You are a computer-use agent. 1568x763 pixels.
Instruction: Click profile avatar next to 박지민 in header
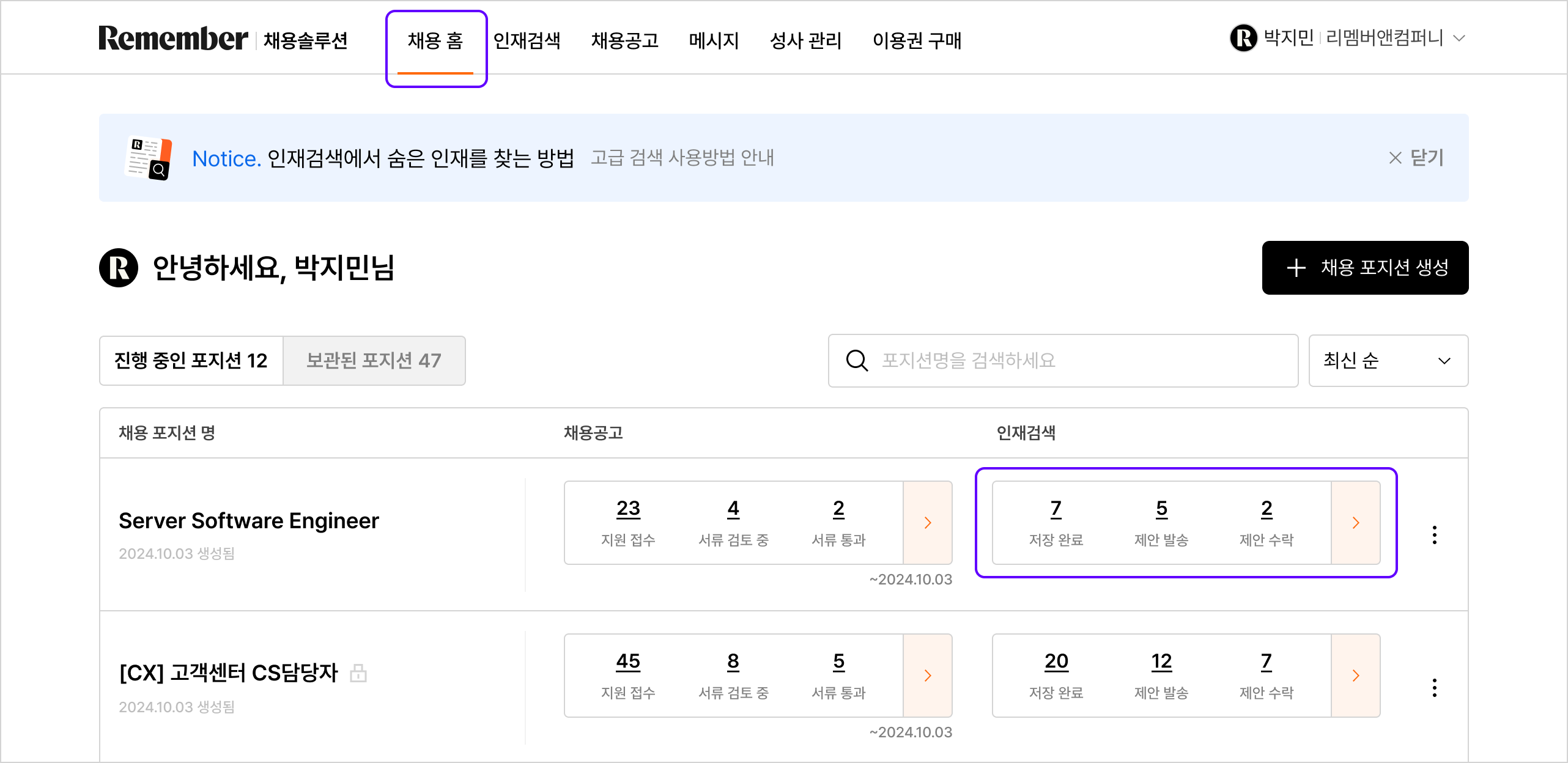[x=1243, y=38]
